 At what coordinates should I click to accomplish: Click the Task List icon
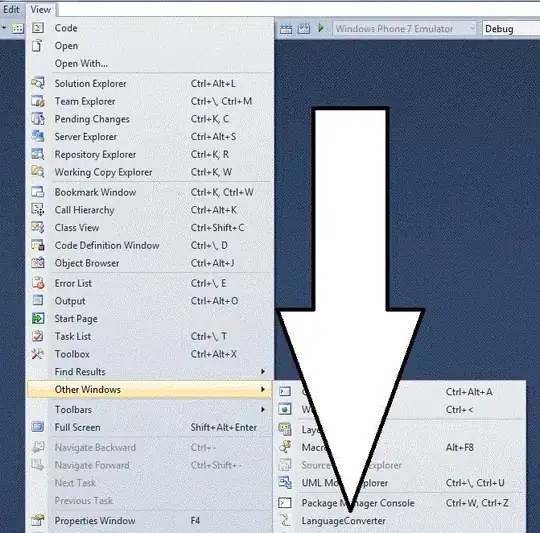38,336
